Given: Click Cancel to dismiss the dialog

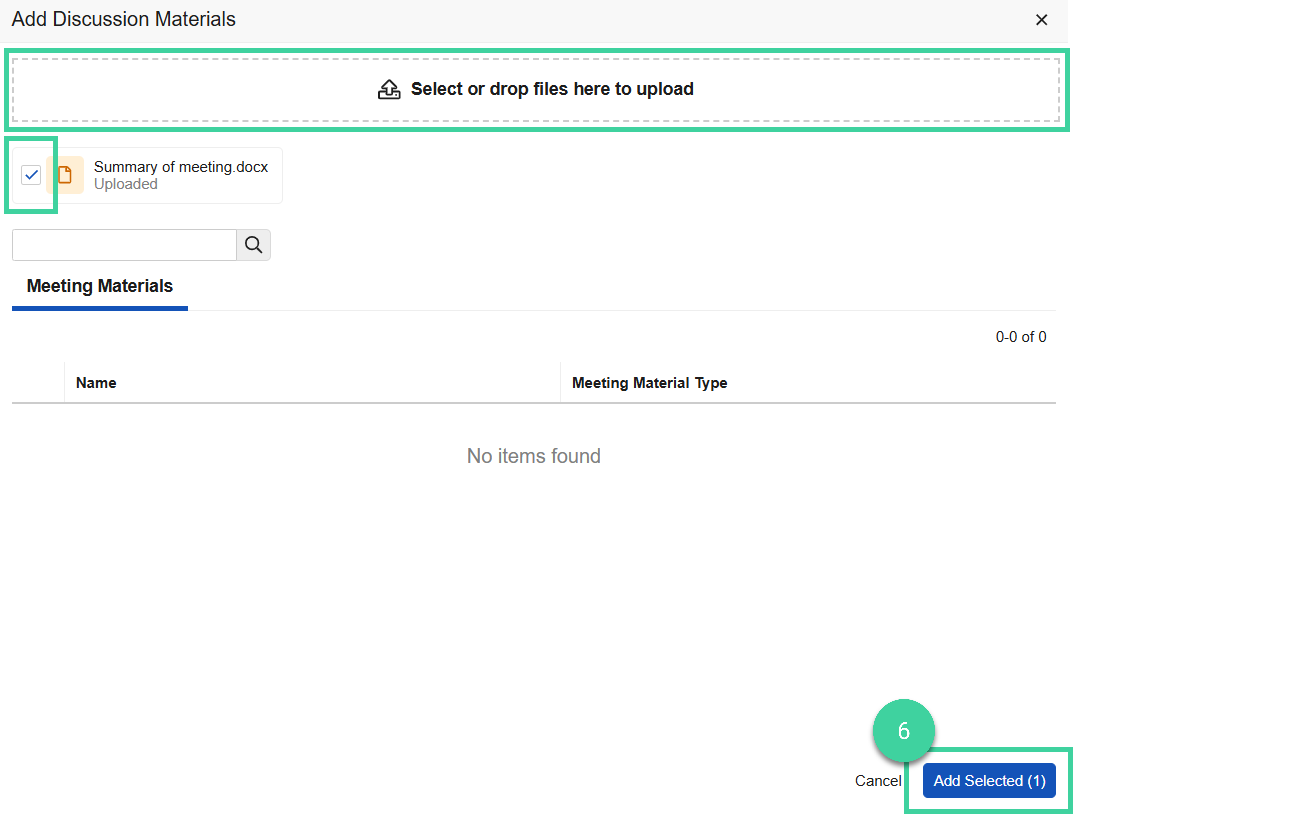Looking at the screenshot, I should (877, 780).
